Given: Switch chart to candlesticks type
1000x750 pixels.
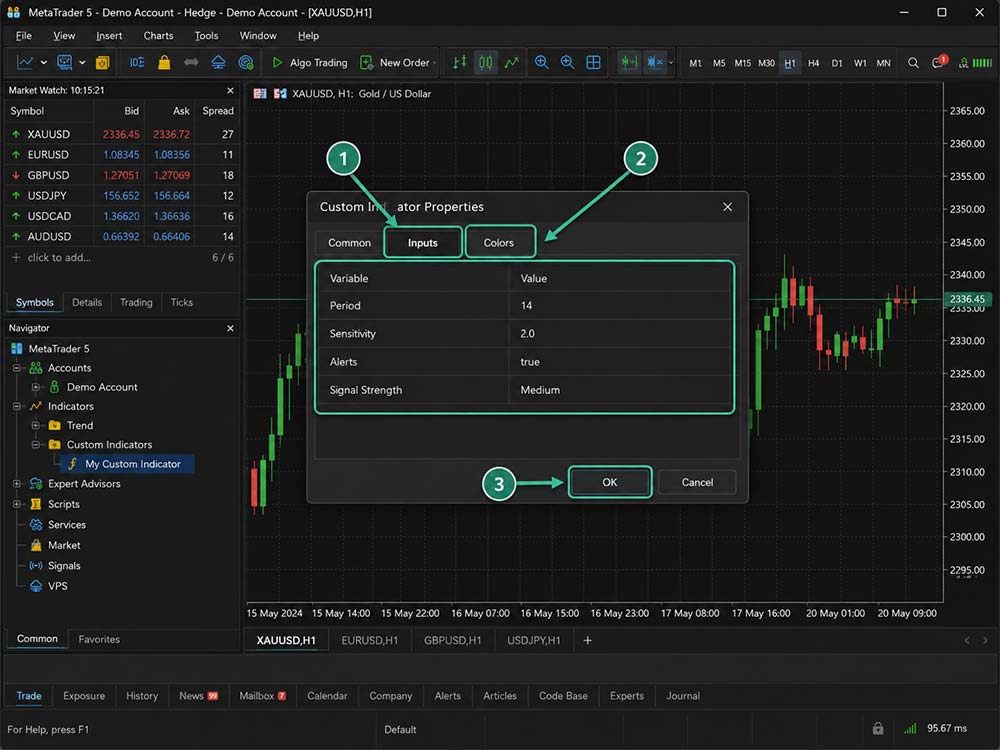Looking at the screenshot, I should point(485,62).
